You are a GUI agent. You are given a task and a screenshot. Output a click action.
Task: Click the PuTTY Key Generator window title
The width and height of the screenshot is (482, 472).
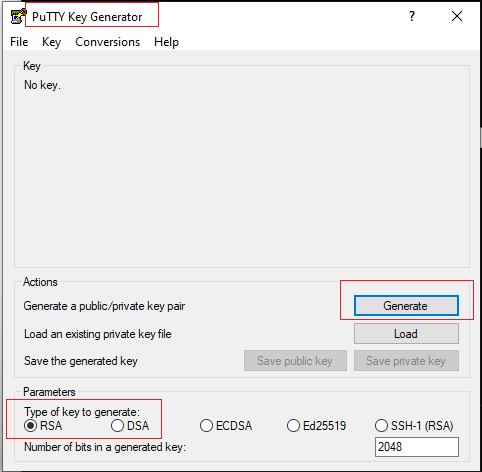(87, 17)
